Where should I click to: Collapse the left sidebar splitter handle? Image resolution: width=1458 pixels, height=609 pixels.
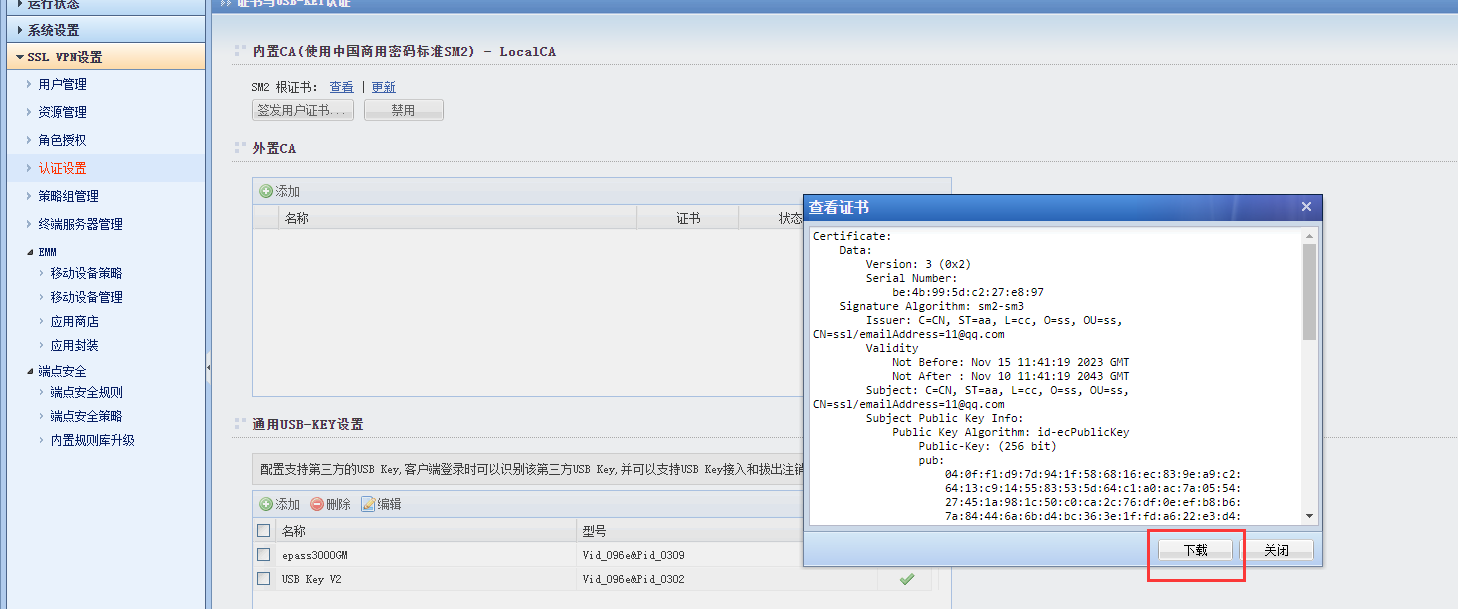pos(208,368)
